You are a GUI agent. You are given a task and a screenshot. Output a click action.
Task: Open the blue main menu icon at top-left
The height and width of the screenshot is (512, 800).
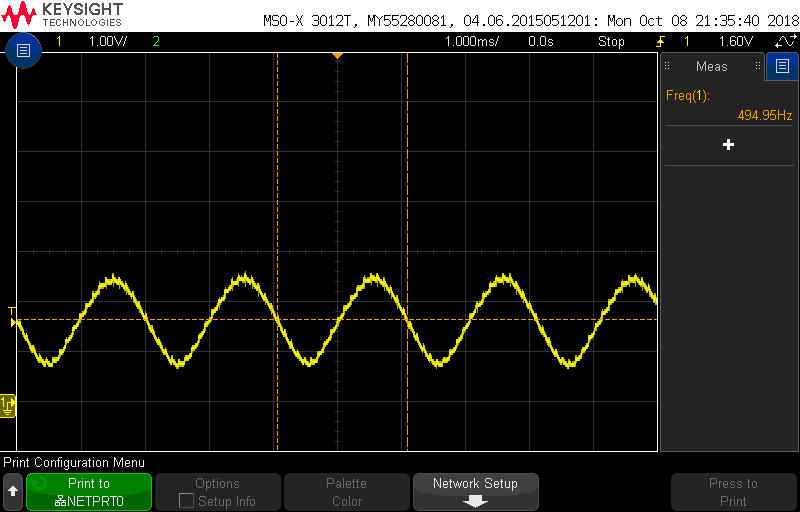23,50
